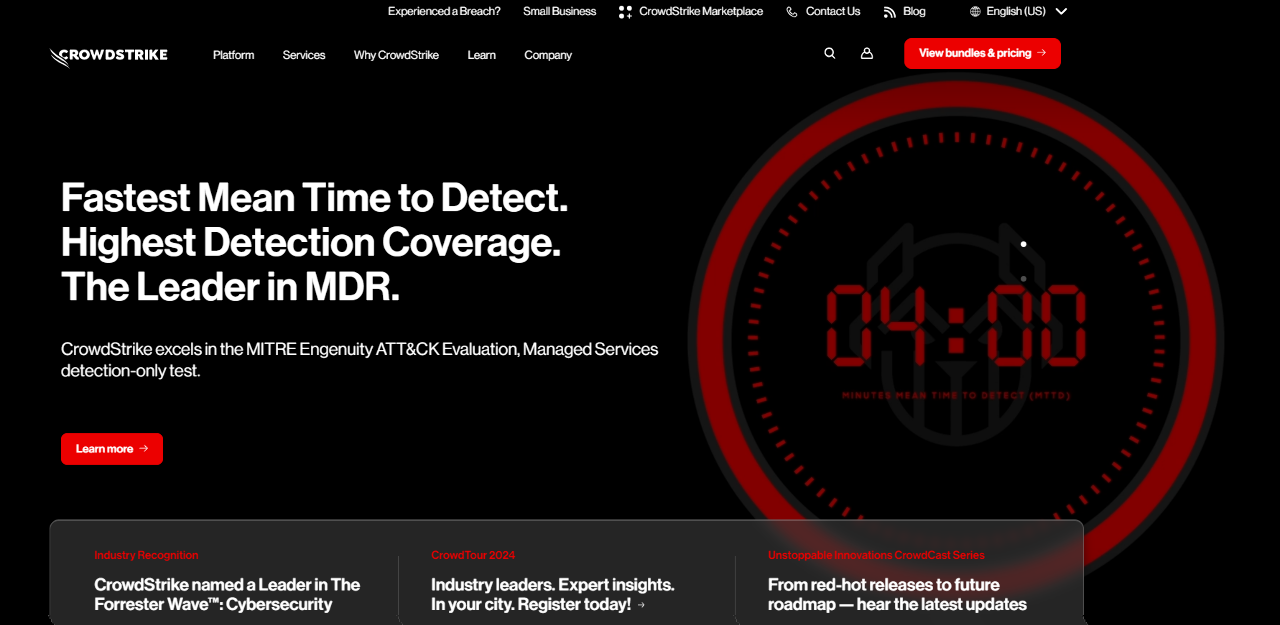The image size is (1280, 625).
Task: Open the Blog link
Action: coord(914,11)
